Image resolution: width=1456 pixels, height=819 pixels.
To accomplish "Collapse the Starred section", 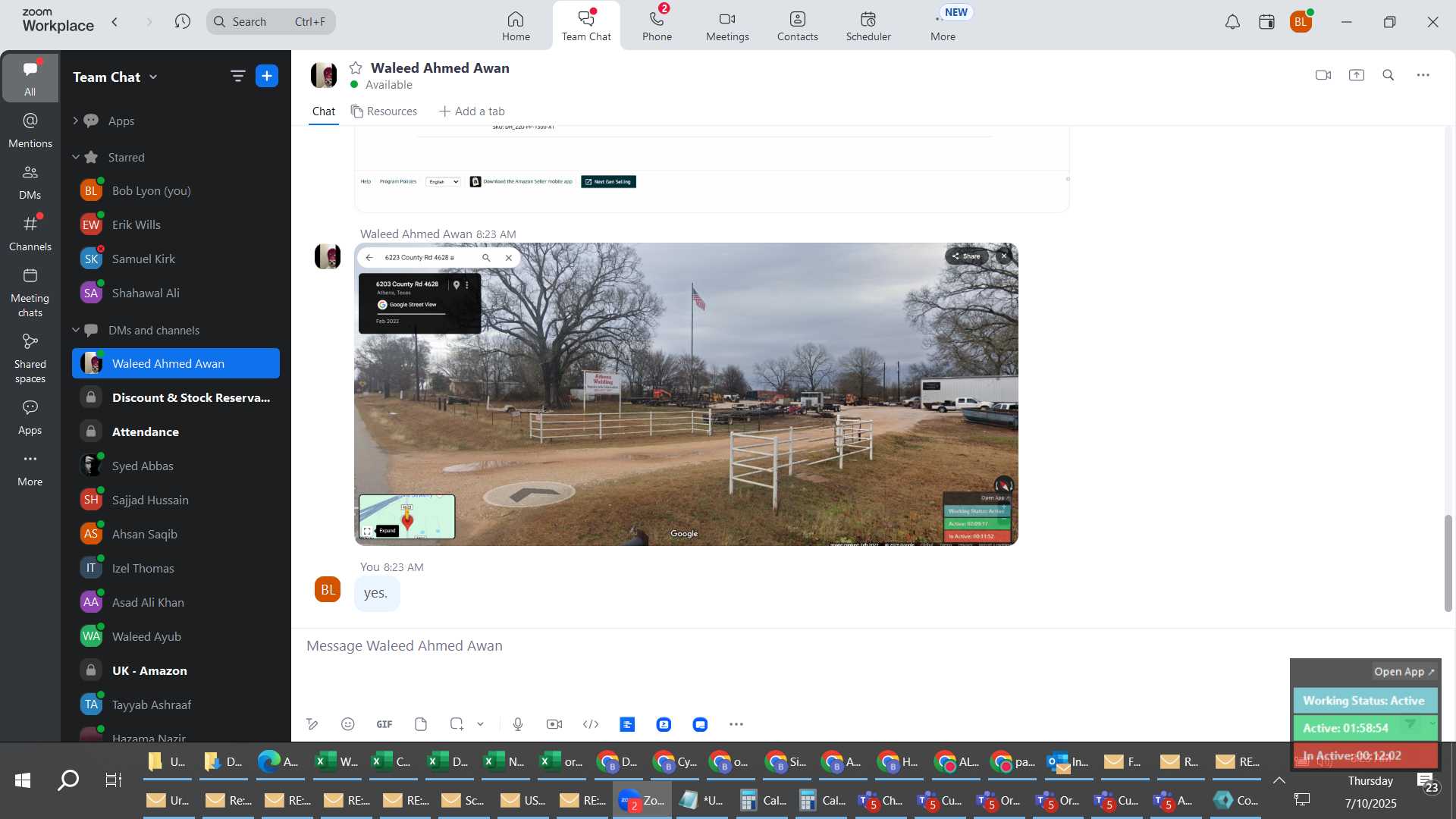I will click(75, 157).
